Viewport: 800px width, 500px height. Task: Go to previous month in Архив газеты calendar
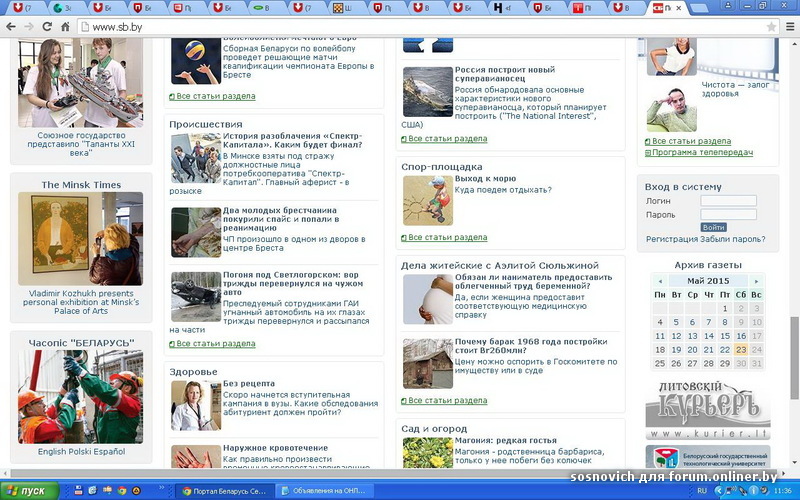click(x=660, y=281)
